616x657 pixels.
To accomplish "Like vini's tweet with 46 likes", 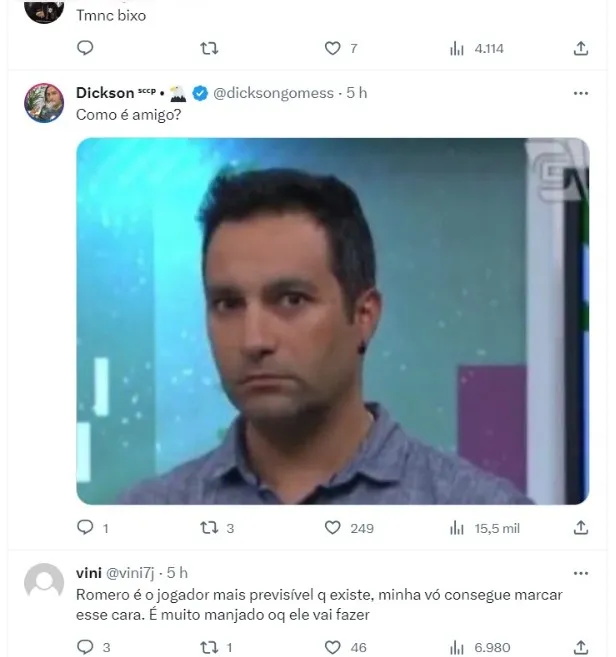I will tap(345, 647).
